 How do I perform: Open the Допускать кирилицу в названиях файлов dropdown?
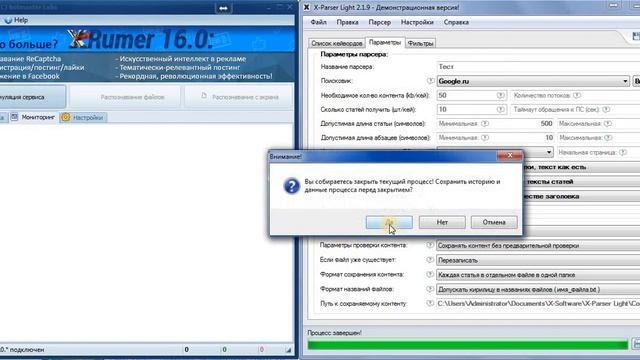[538, 289]
